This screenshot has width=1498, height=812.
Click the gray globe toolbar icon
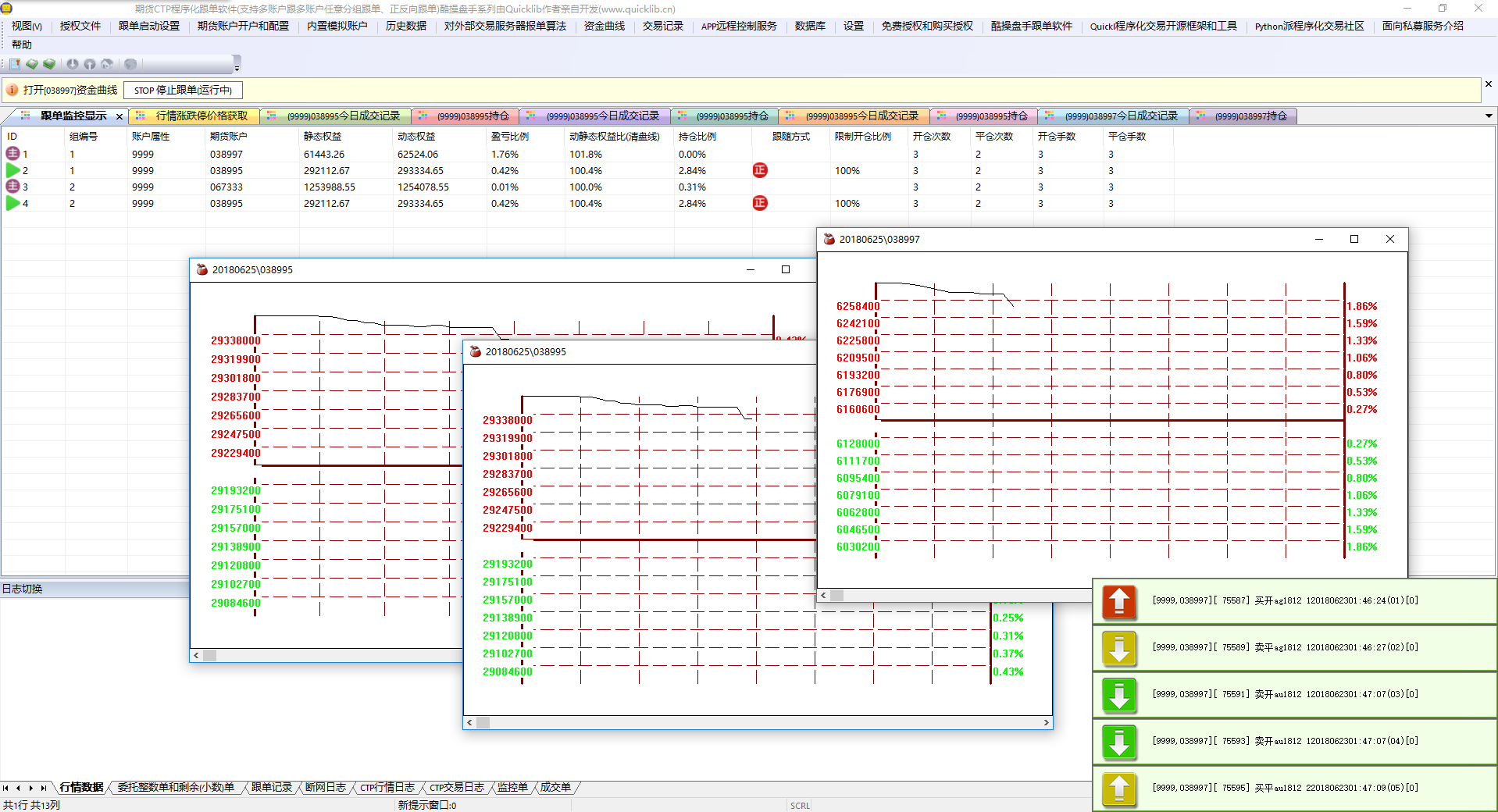point(130,64)
